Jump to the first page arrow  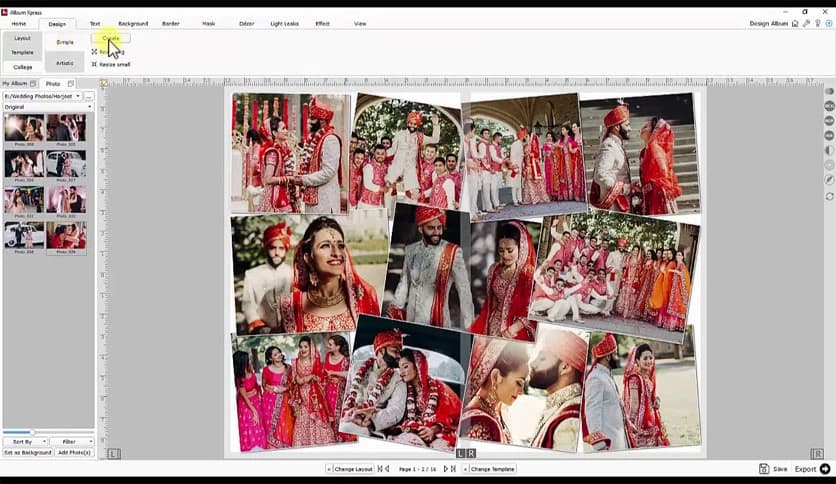(x=379, y=469)
